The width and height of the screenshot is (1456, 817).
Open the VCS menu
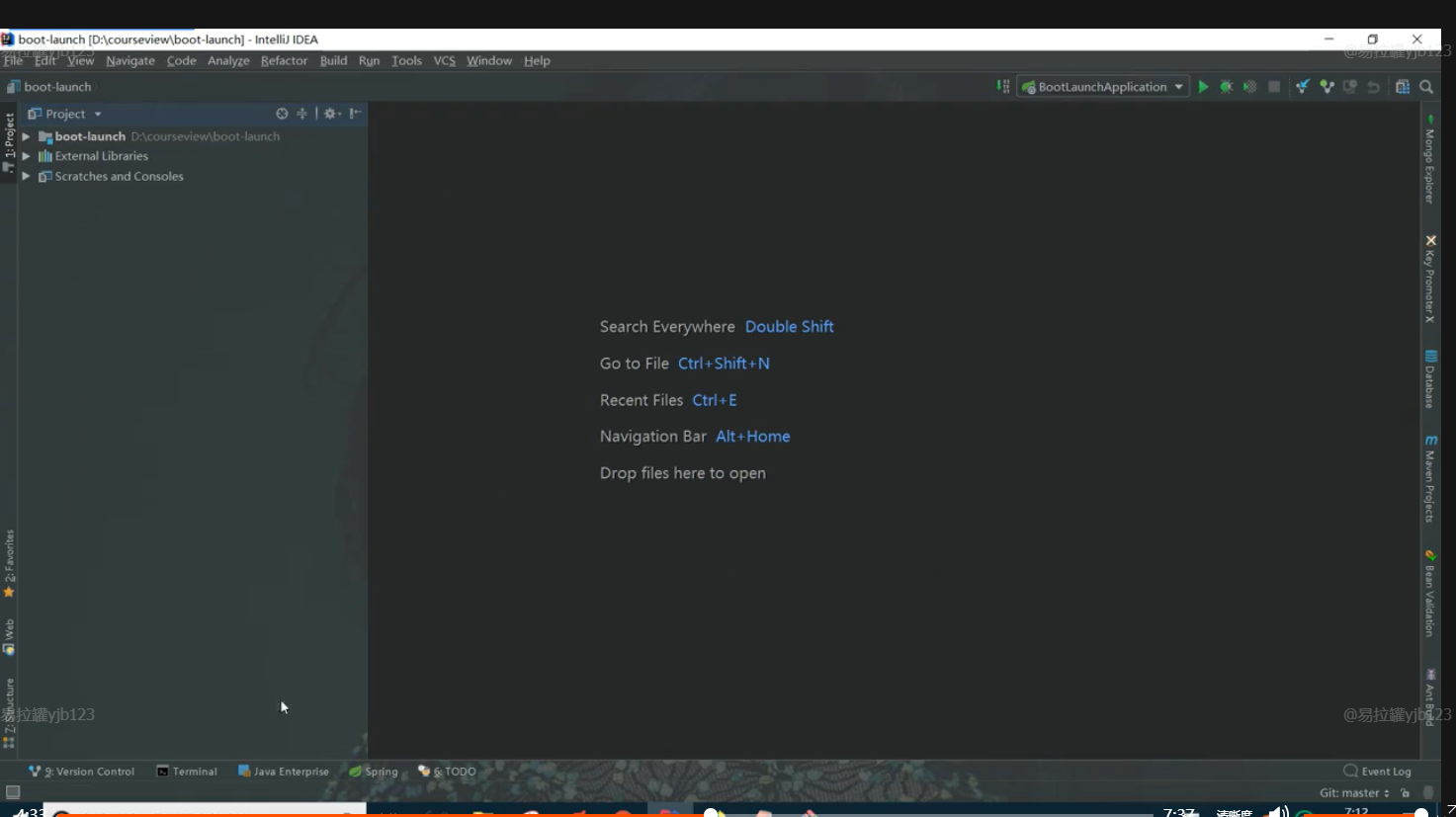pyautogui.click(x=445, y=60)
